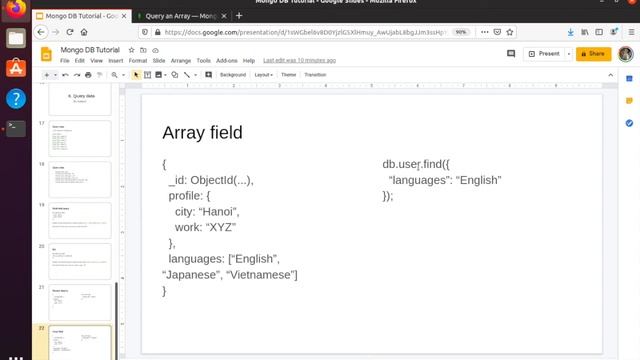Open the Help menu
Viewport: 640px width, 360px height.
249,60
